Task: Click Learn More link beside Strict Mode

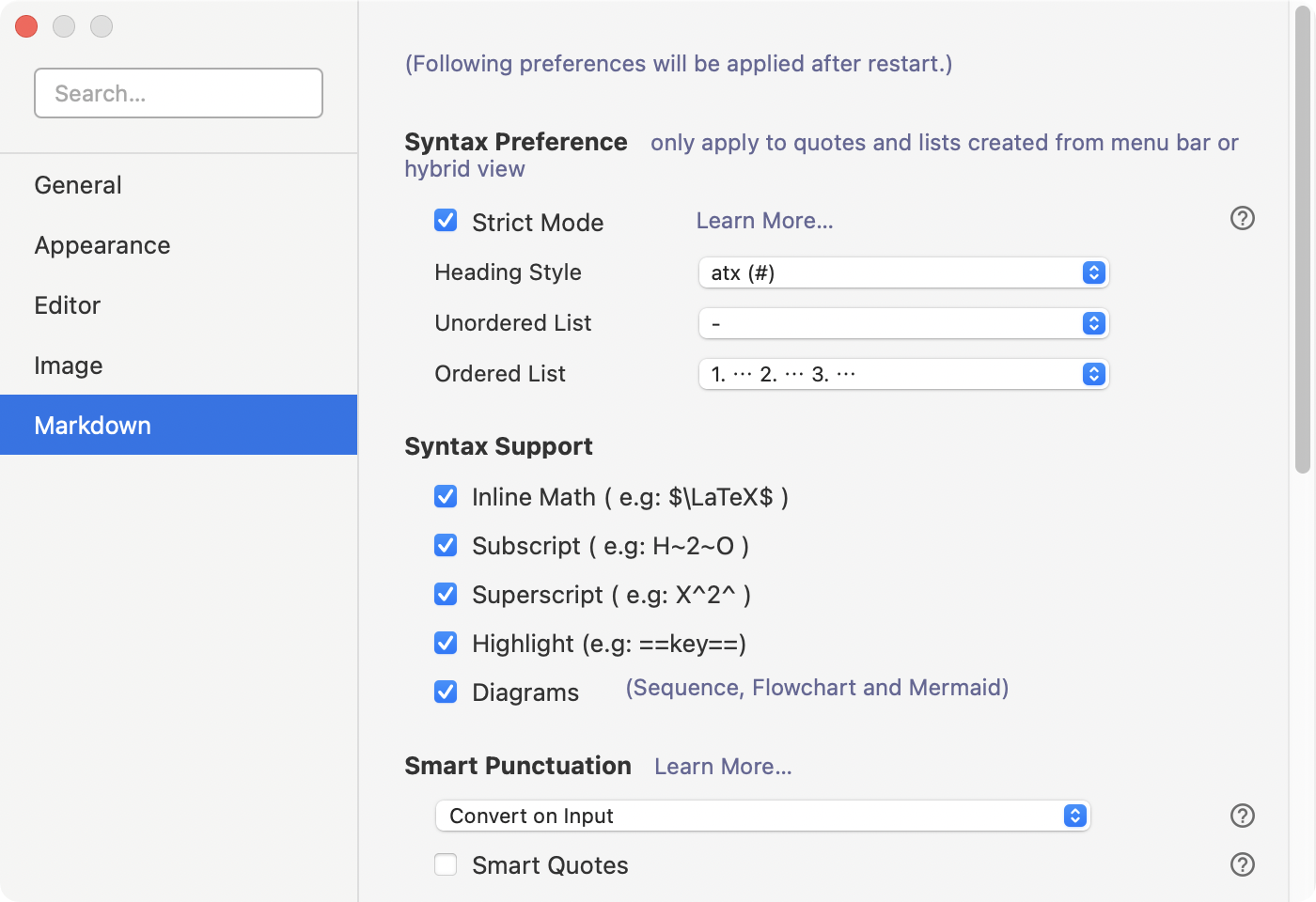Action: tap(764, 221)
